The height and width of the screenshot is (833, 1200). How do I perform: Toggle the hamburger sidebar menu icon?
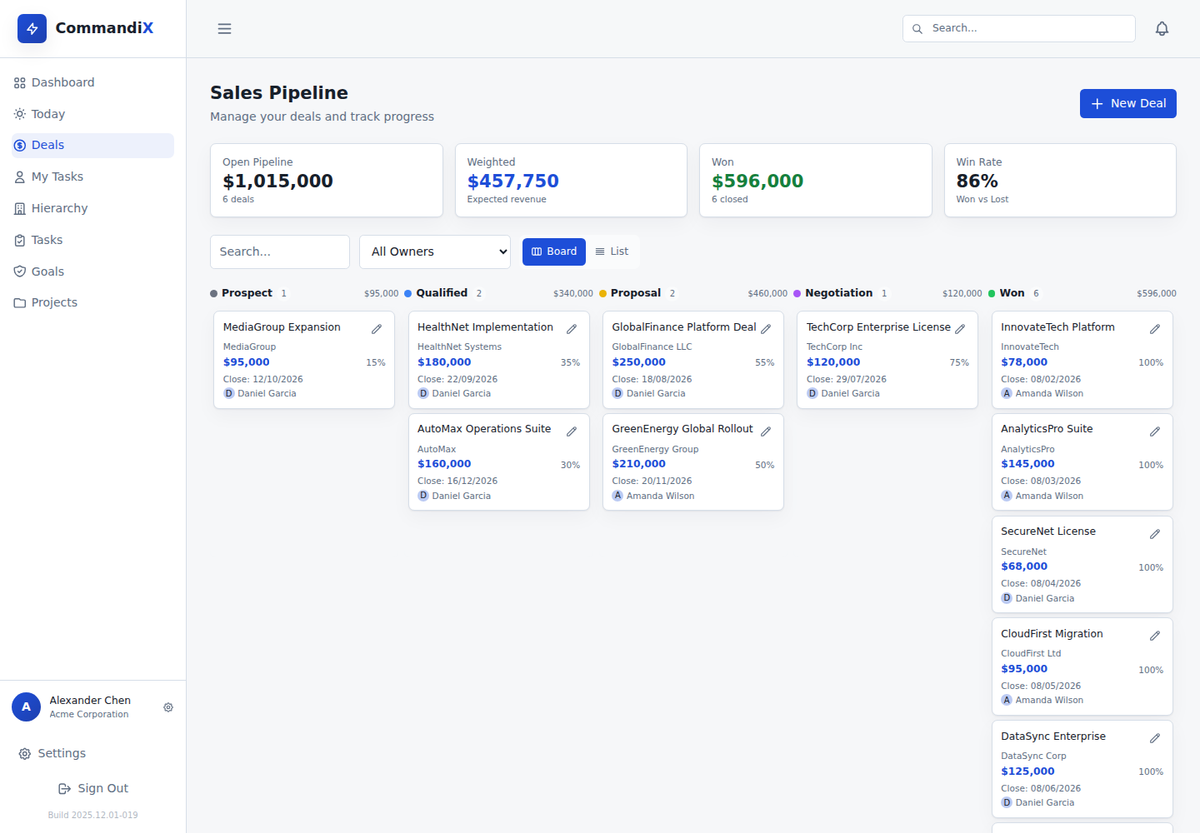[x=225, y=28]
